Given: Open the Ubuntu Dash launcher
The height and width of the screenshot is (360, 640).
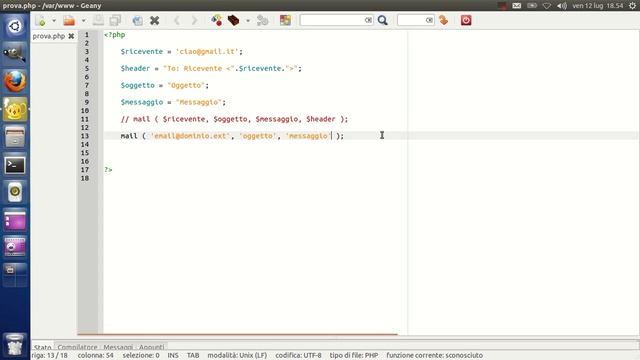Looking at the screenshot, I should [x=15, y=27].
